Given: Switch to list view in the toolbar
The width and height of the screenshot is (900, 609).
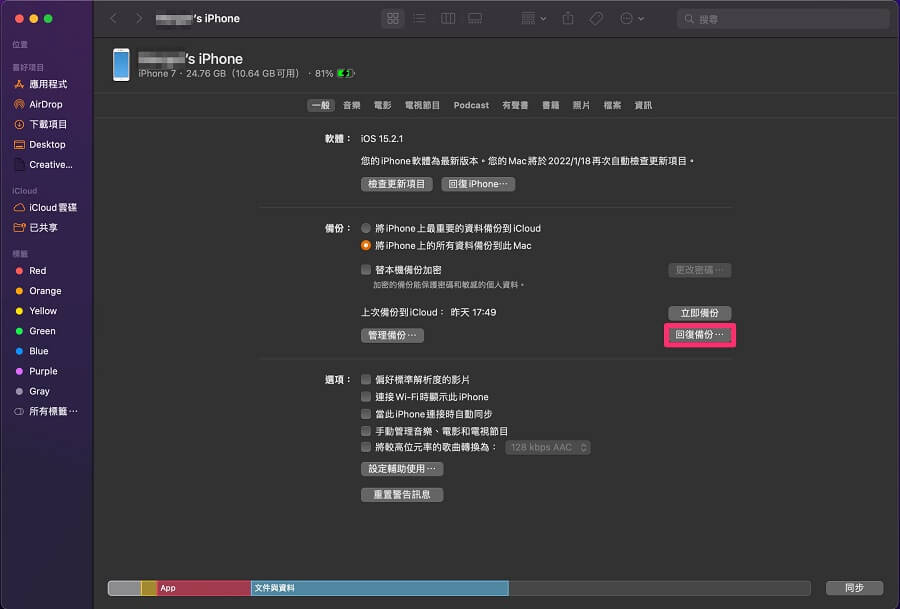Looking at the screenshot, I should tap(420, 18).
